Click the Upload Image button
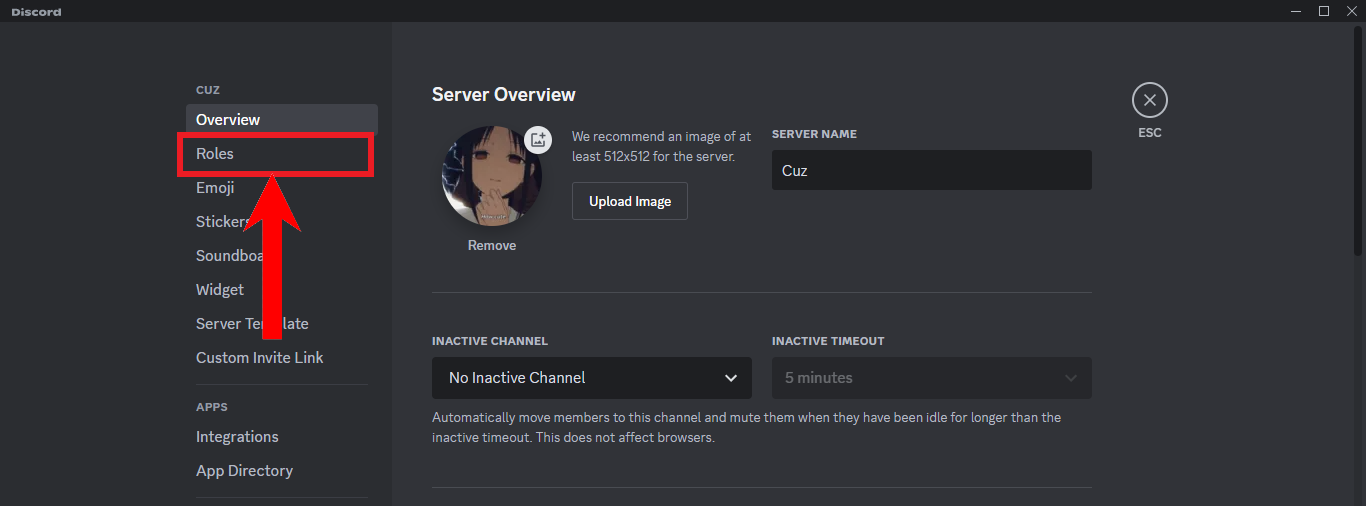 point(630,201)
